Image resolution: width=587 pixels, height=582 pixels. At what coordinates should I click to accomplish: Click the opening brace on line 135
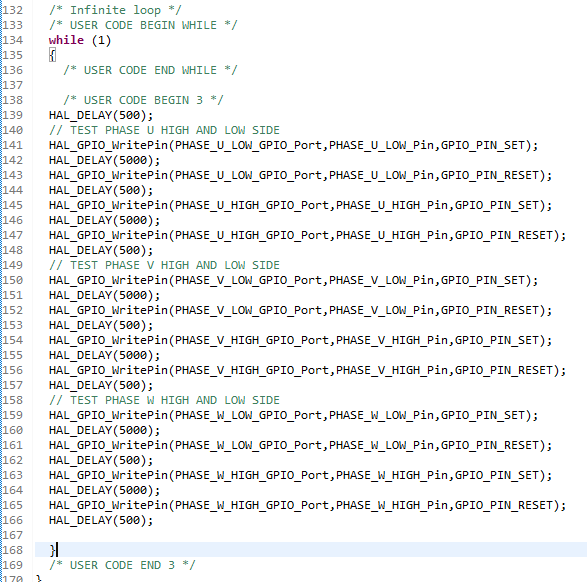[x=52, y=55]
